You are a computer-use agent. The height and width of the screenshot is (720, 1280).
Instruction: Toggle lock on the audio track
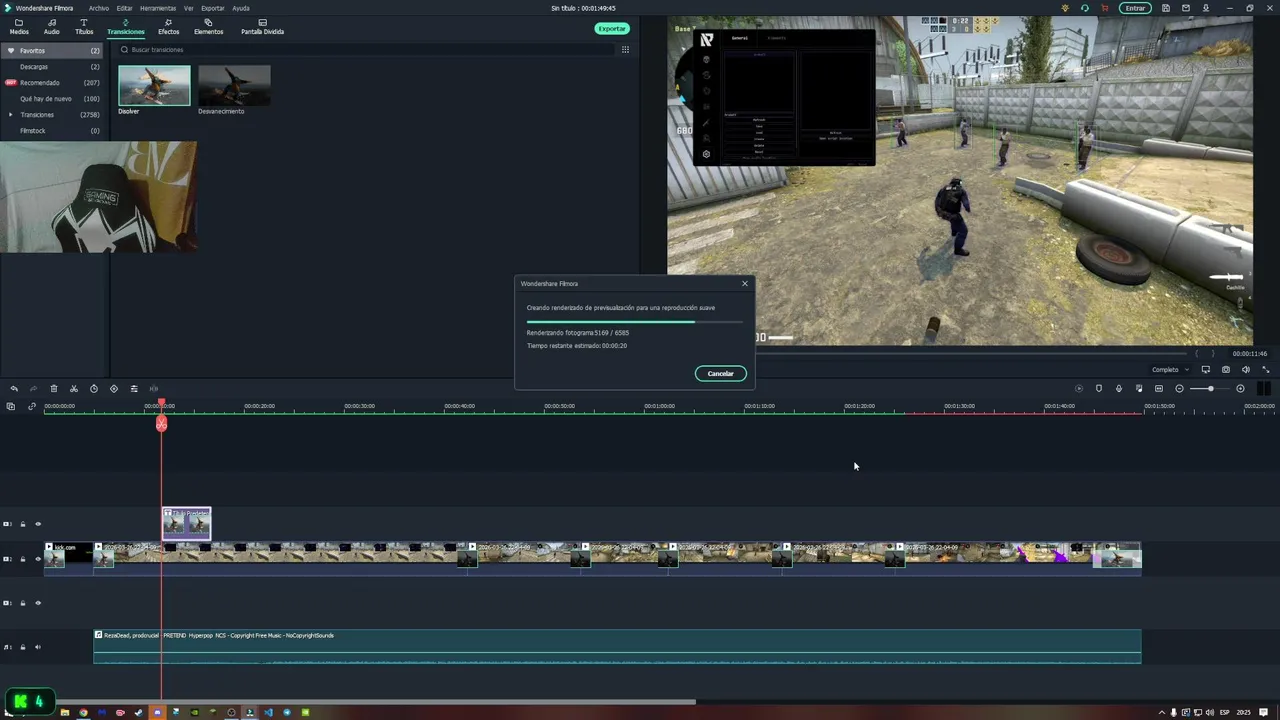tap(23, 647)
